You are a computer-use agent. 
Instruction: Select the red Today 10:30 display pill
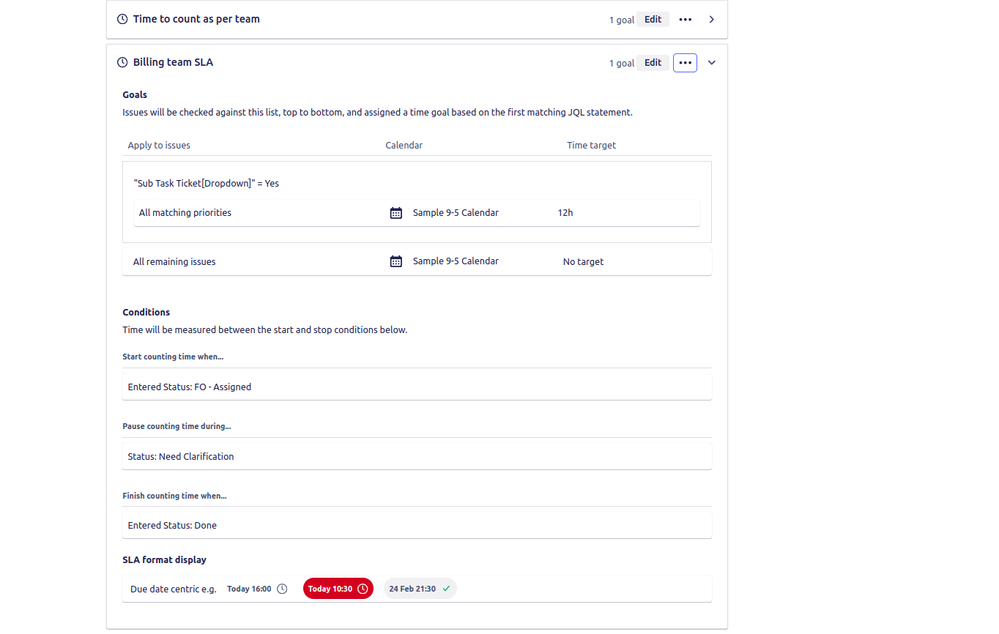point(338,588)
